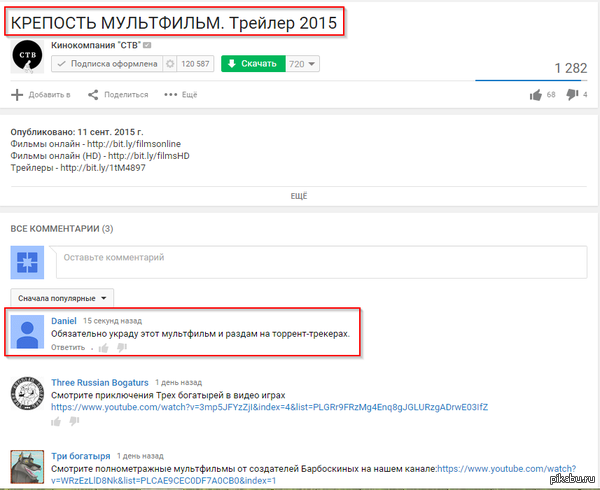This screenshot has width=600, height=490.
Task: Open Three Russian Bogaturs commenter profile
Action: point(99,383)
